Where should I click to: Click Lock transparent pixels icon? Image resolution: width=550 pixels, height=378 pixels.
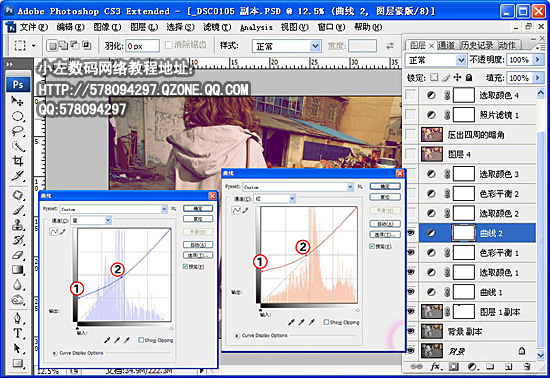[434, 77]
